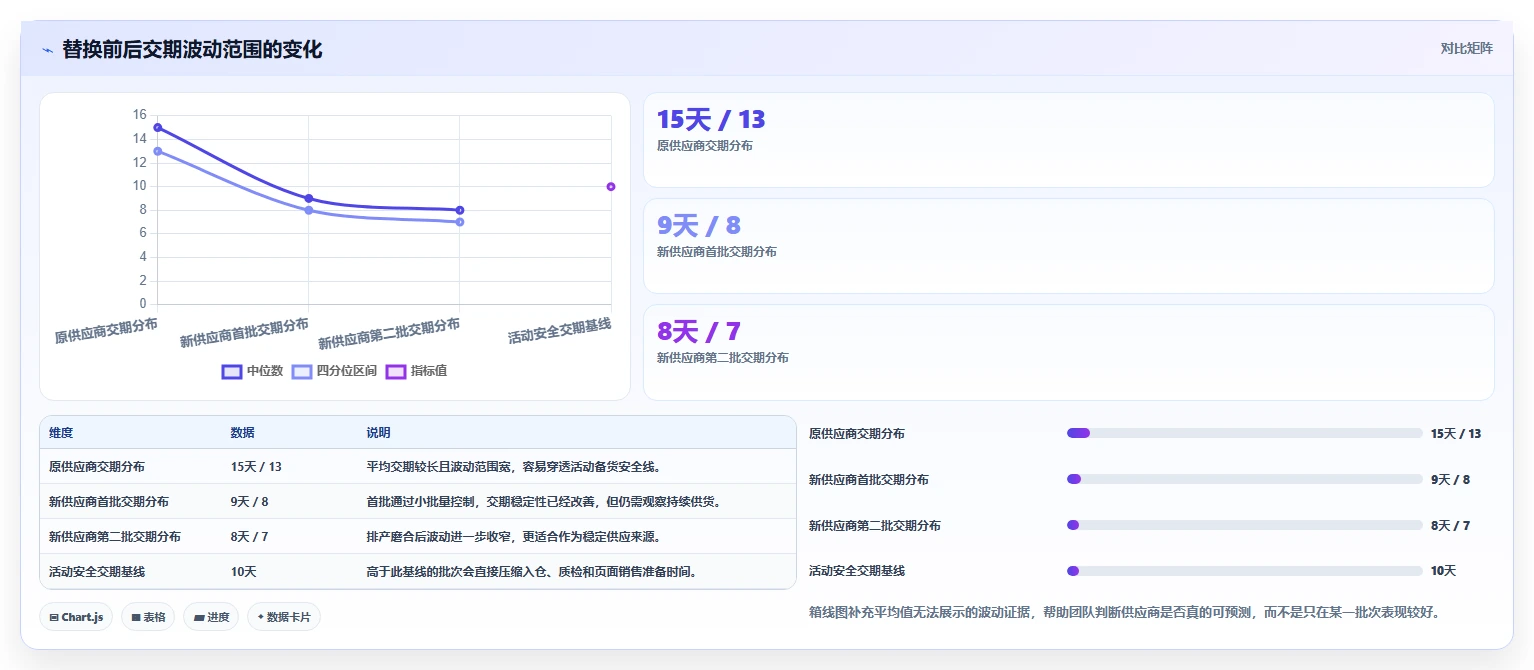Click the 箱线图补充平均值 footnote text
Screen dimensions: 1534x670
pos(1124,612)
